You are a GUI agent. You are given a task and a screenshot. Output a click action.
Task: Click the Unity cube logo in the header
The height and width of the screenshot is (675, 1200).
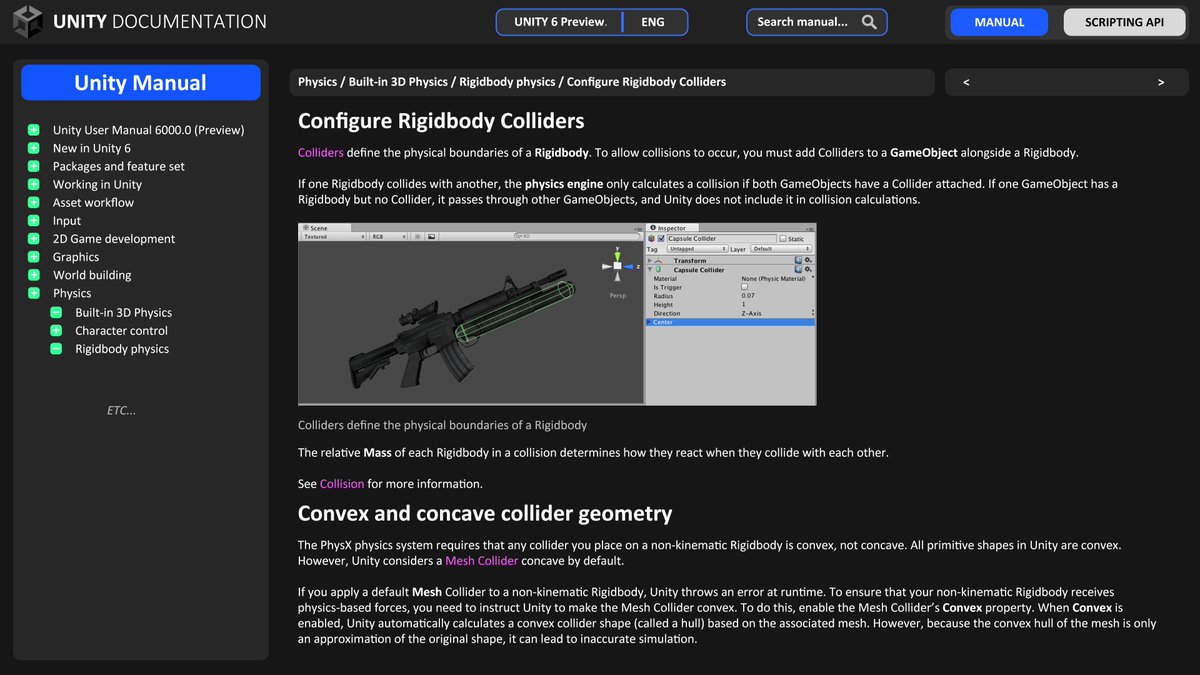(28, 21)
